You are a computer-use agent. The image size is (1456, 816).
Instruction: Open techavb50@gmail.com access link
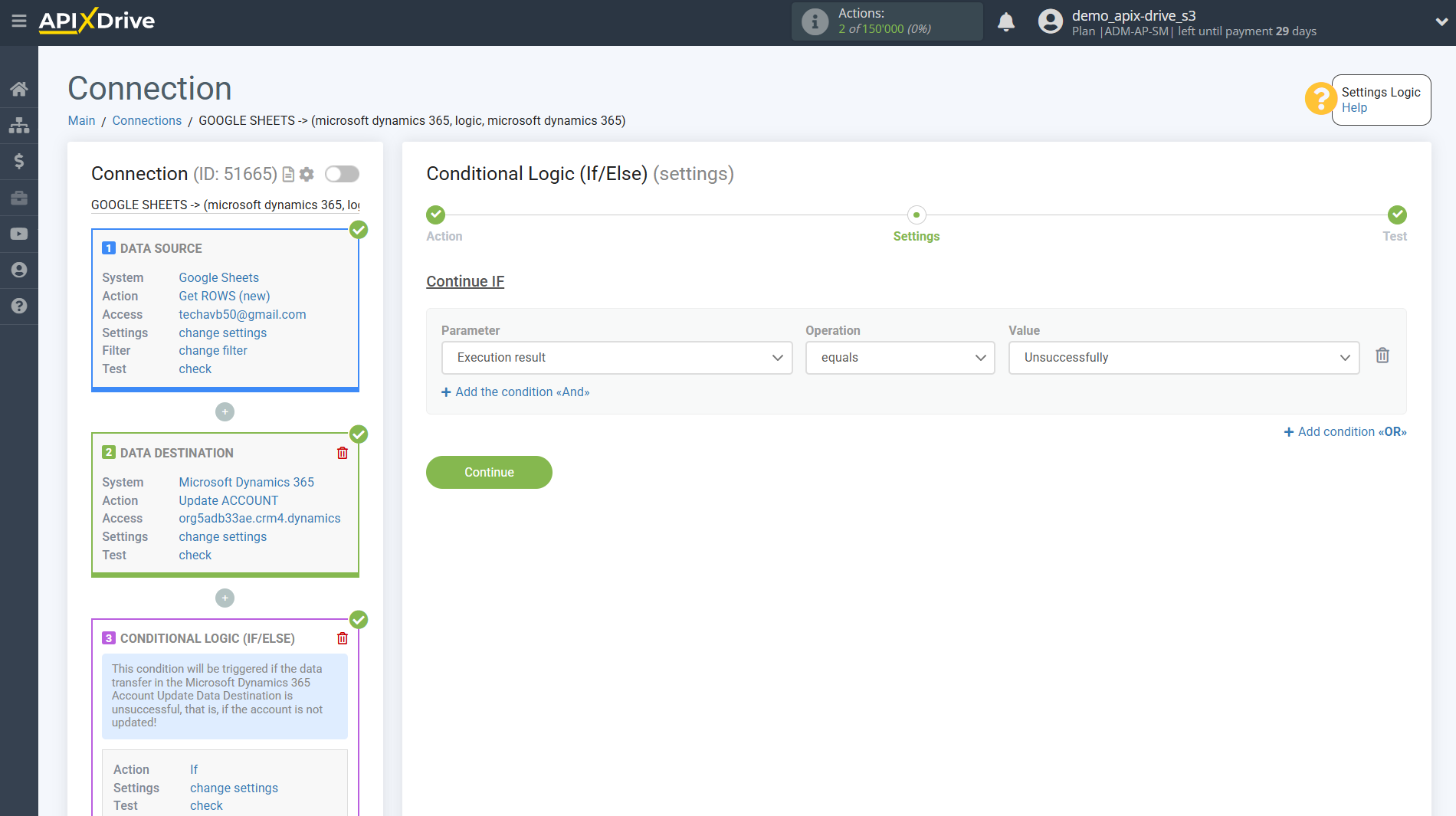click(x=242, y=314)
